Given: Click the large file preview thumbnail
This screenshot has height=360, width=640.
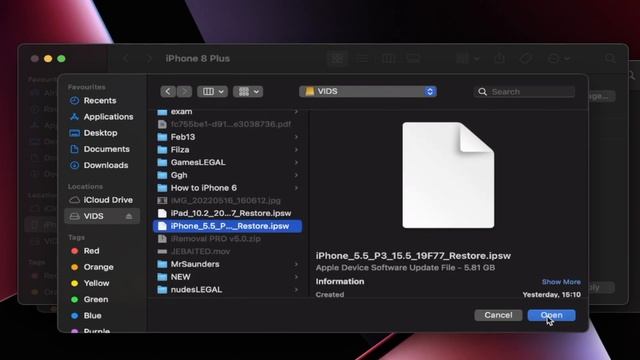Looking at the screenshot, I should (x=448, y=175).
